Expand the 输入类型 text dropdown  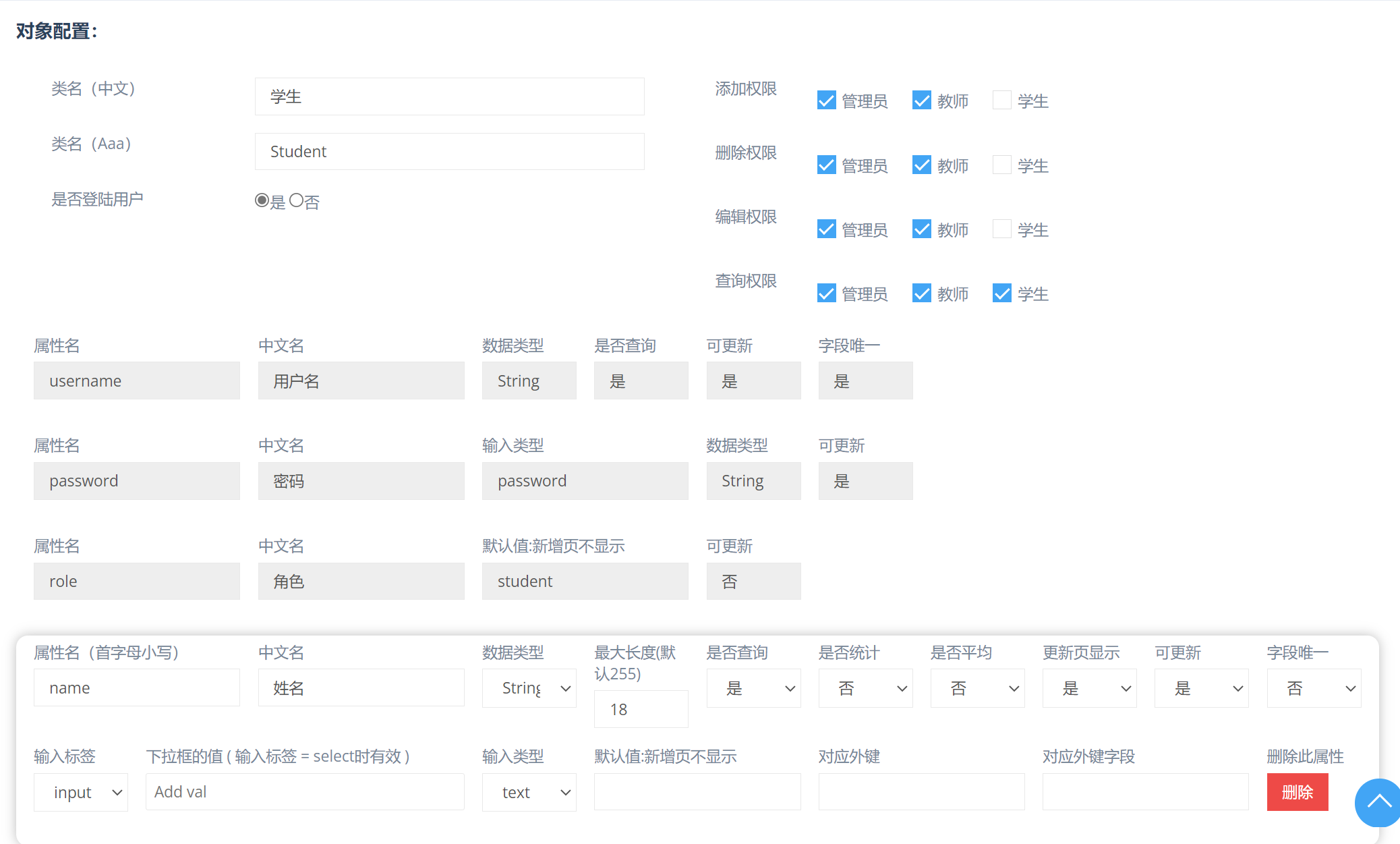click(x=529, y=792)
